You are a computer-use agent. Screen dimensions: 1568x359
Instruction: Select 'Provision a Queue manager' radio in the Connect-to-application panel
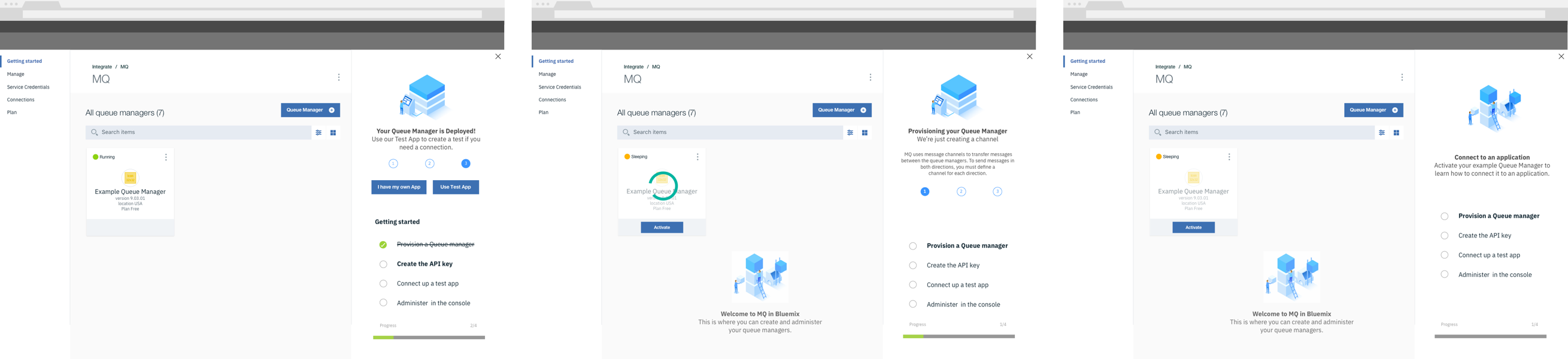click(x=1445, y=216)
